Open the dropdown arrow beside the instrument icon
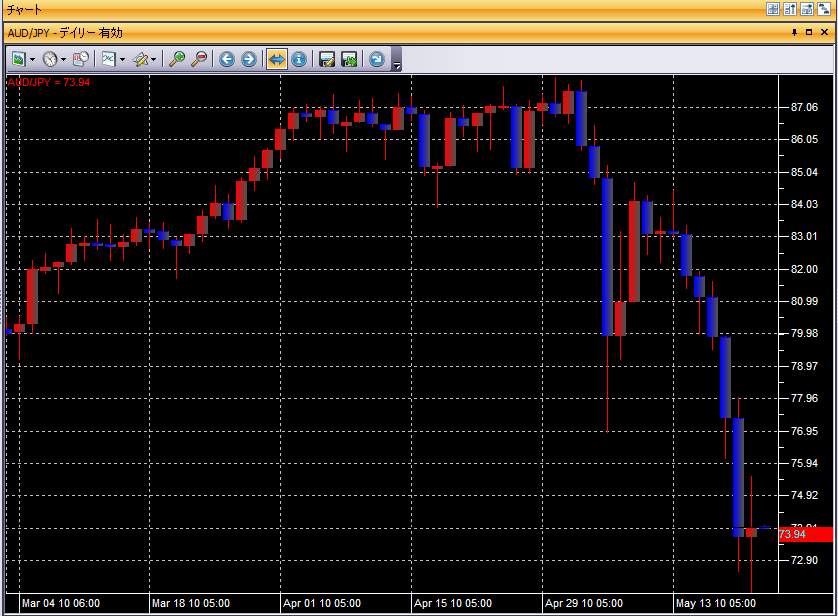 coord(32,60)
